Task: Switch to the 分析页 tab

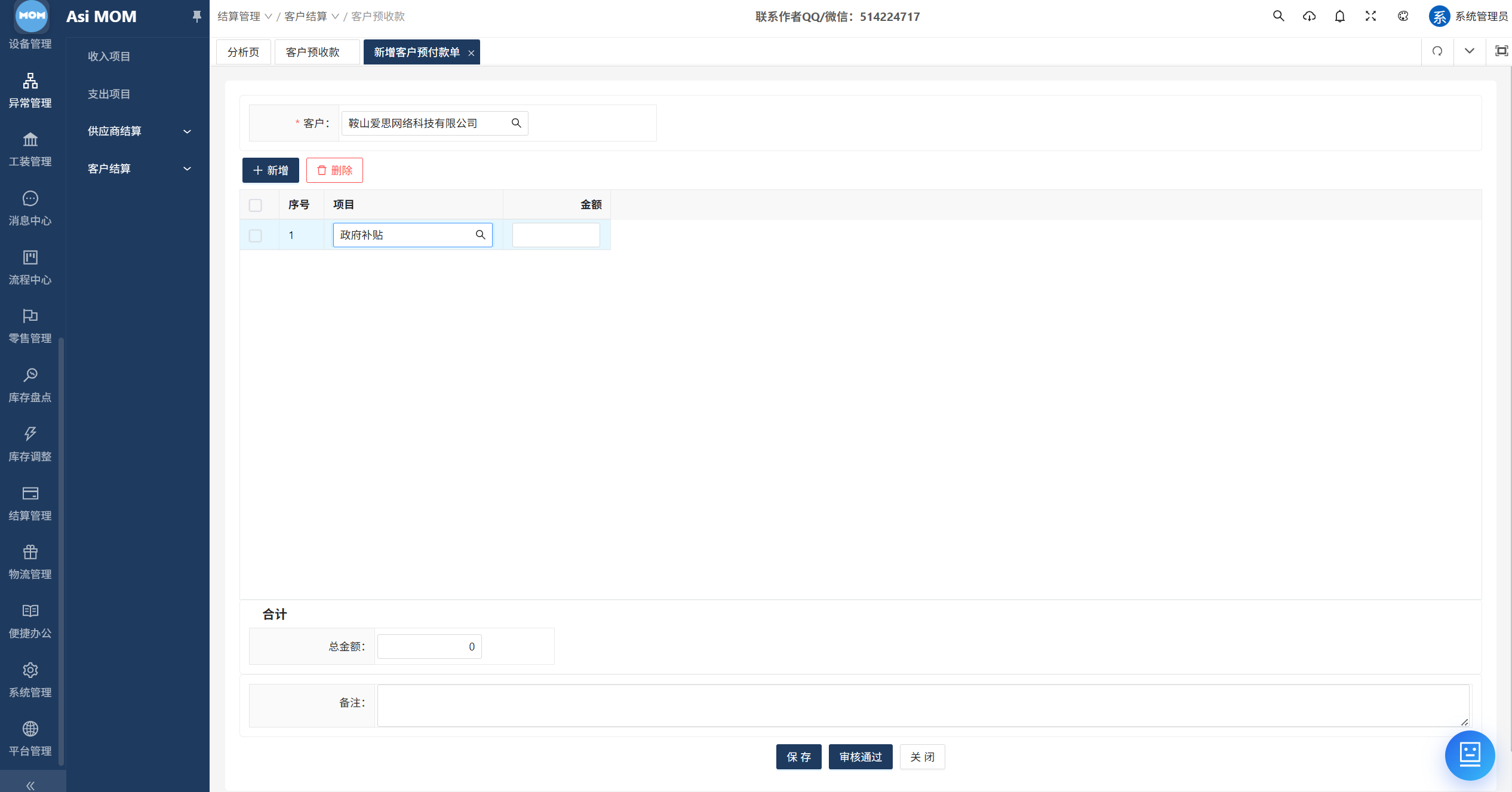Action: click(x=244, y=53)
